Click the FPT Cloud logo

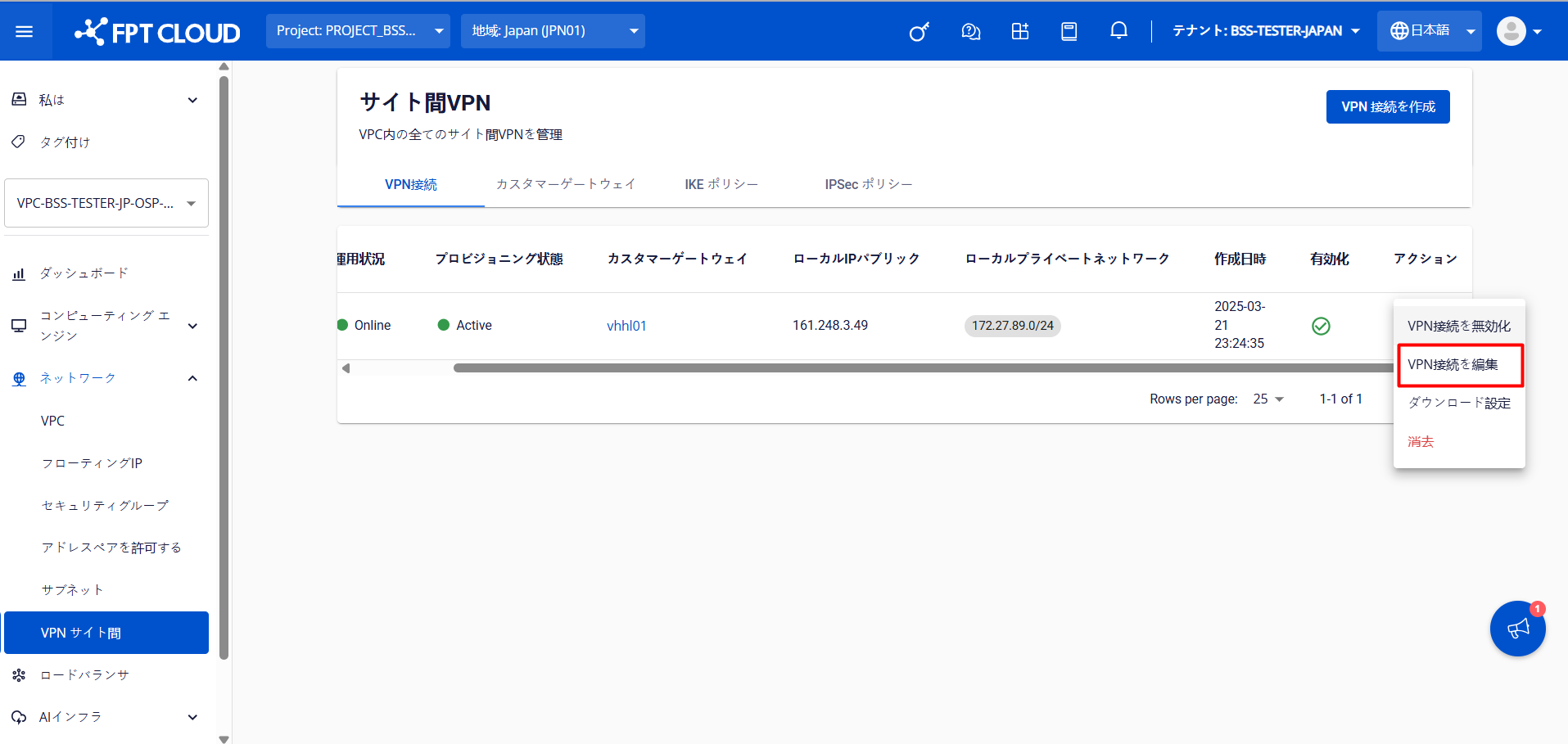[157, 32]
